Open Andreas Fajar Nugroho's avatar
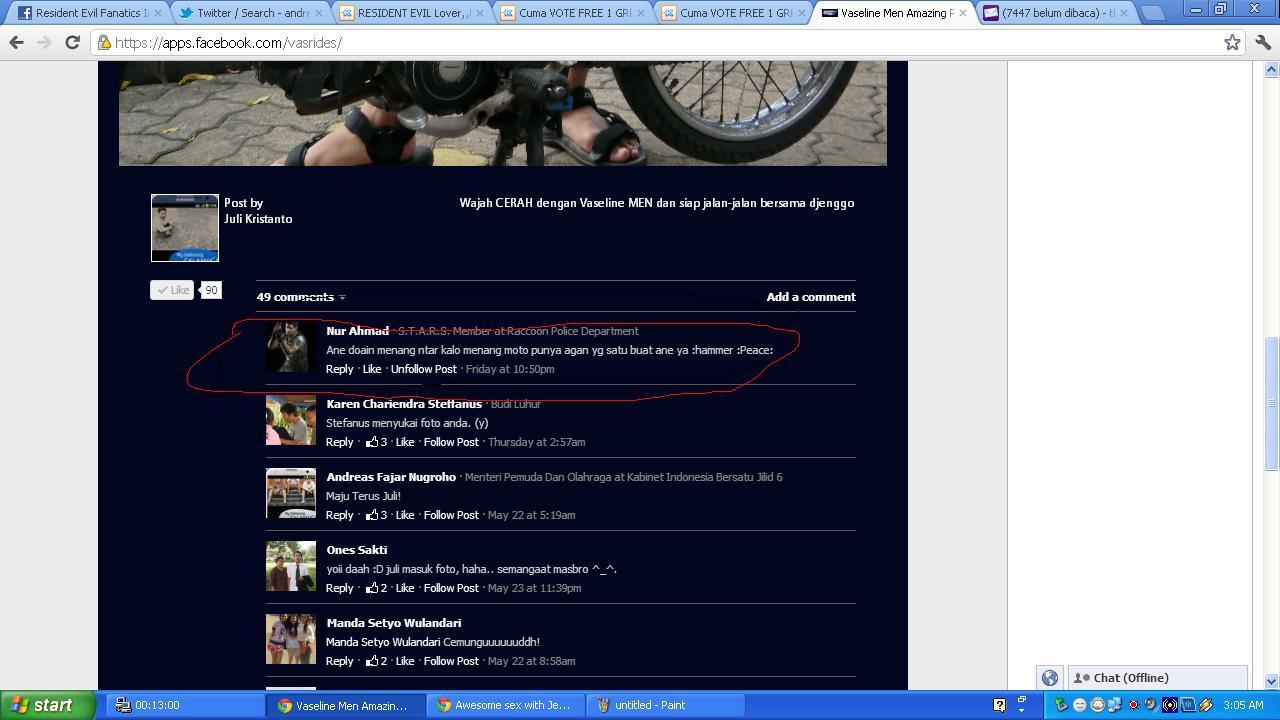The image size is (1280, 720). [x=291, y=493]
